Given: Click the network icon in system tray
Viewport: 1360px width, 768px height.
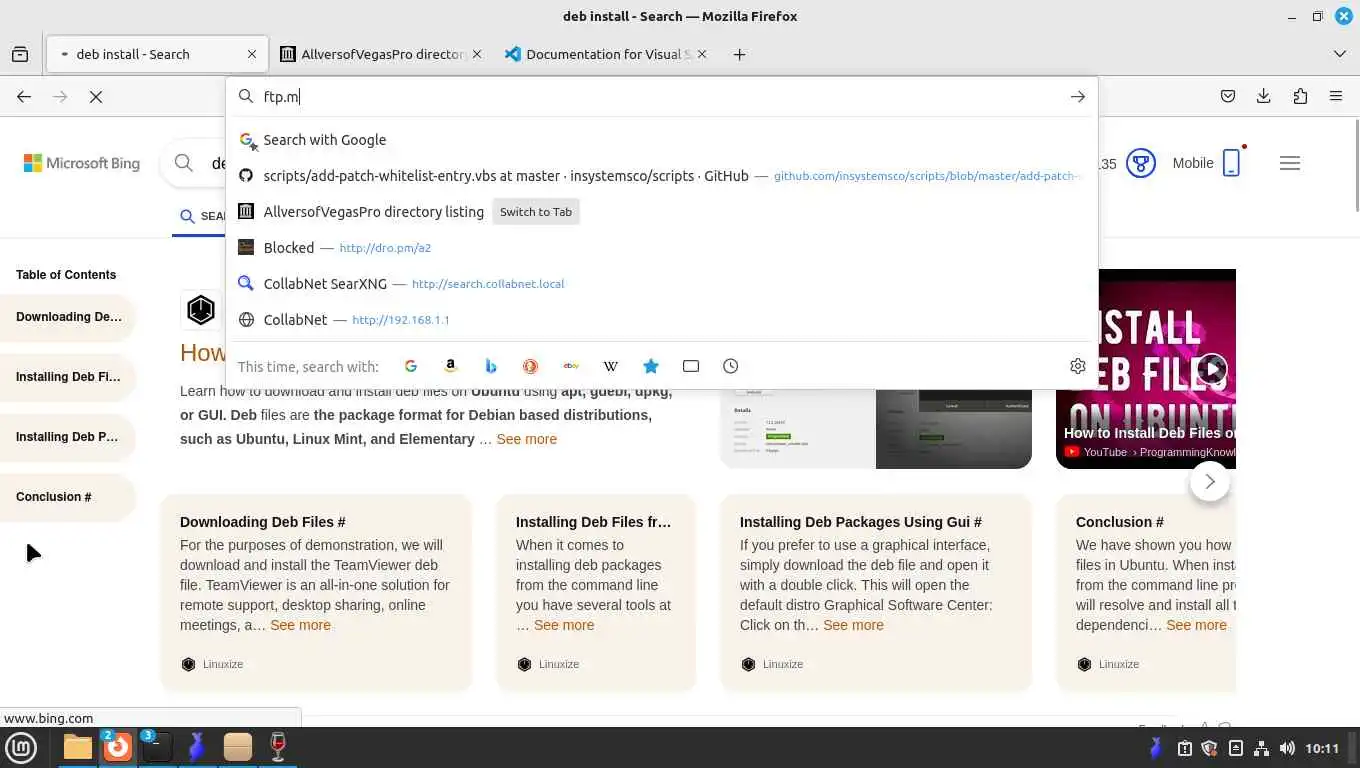Looking at the screenshot, I should pyautogui.click(x=1261, y=748).
